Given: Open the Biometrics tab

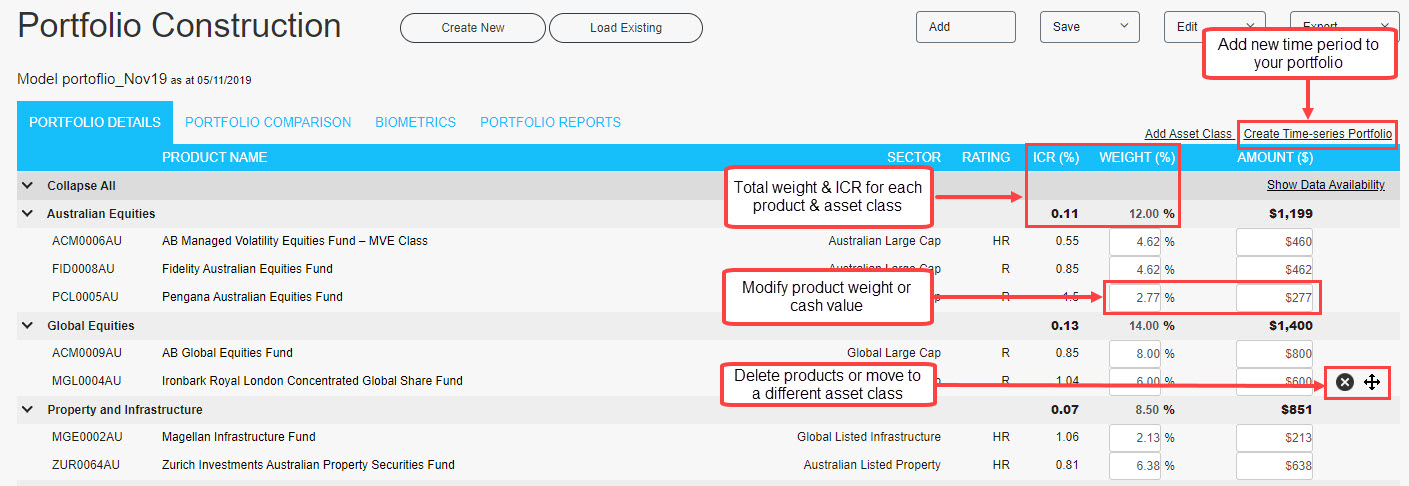Looking at the screenshot, I should click(415, 123).
